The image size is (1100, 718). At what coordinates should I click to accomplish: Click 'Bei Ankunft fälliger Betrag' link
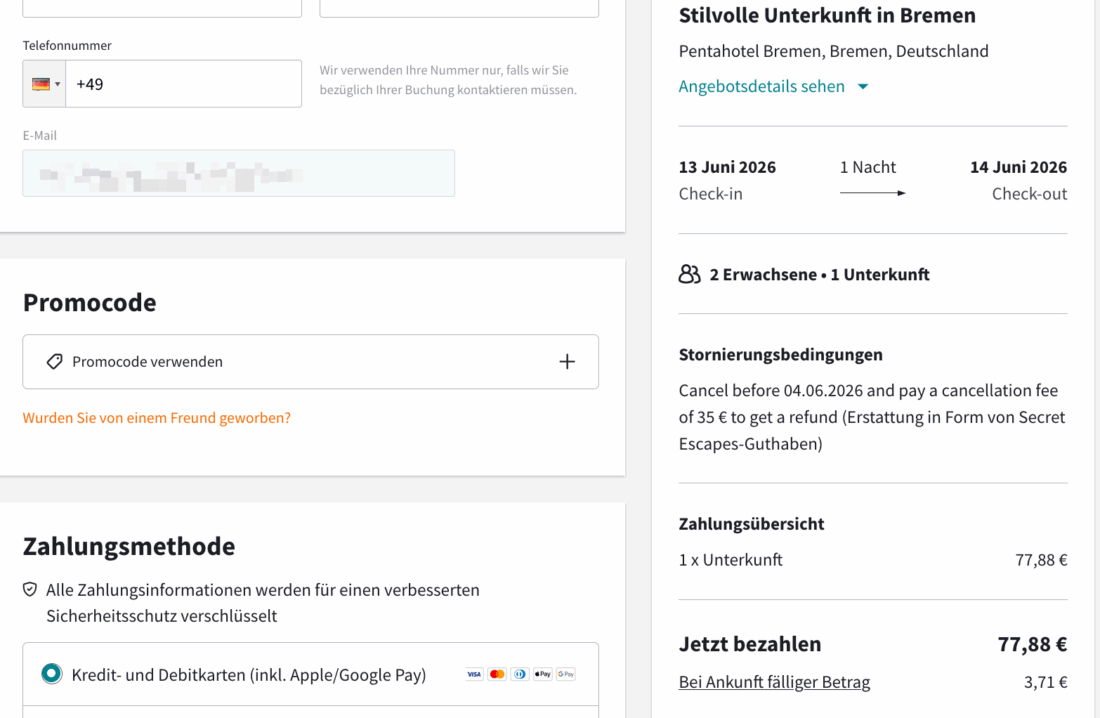(x=774, y=682)
